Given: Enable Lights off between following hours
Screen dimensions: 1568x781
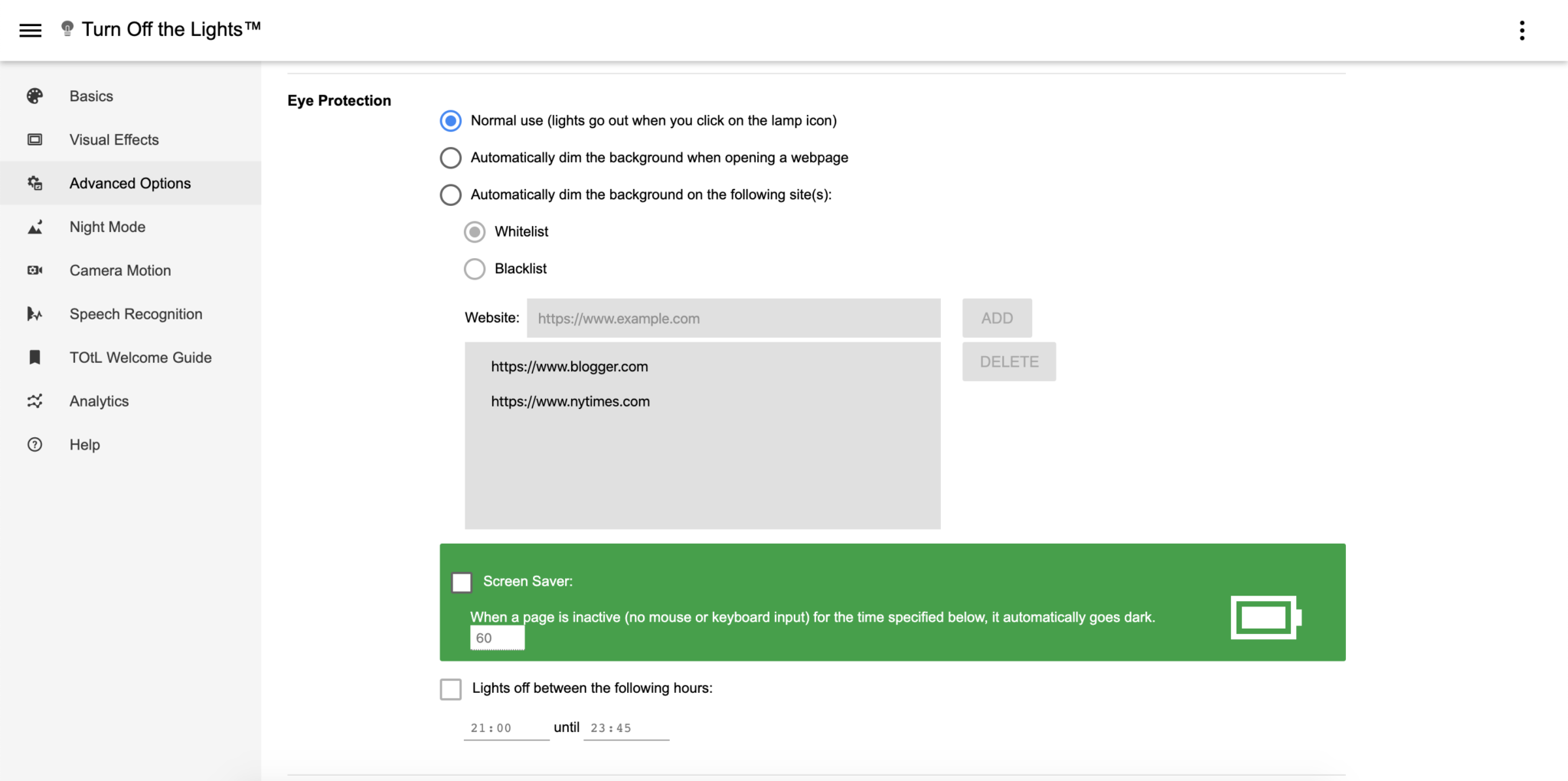Looking at the screenshot, I should (451, 689).
